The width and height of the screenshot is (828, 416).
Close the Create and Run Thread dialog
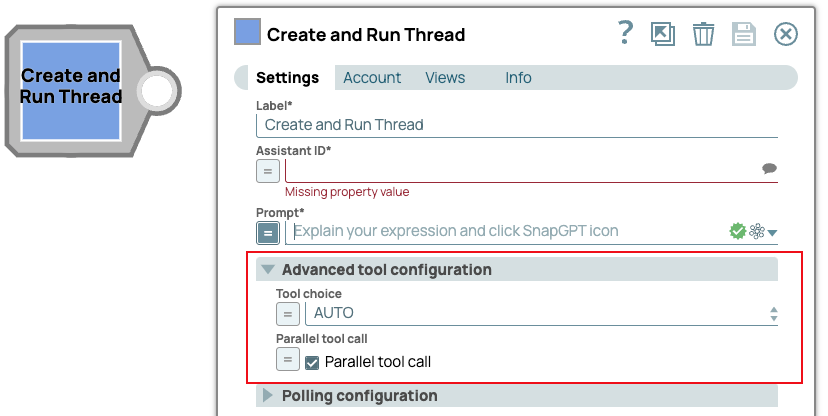pyautogui.click(x=786, y=34)
